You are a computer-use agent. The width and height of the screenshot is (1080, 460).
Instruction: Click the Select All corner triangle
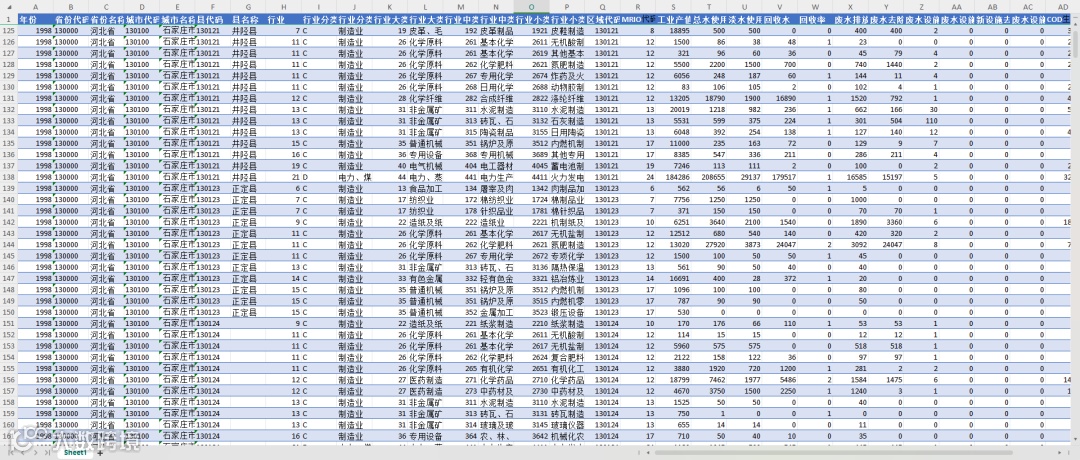click(8, 6)
